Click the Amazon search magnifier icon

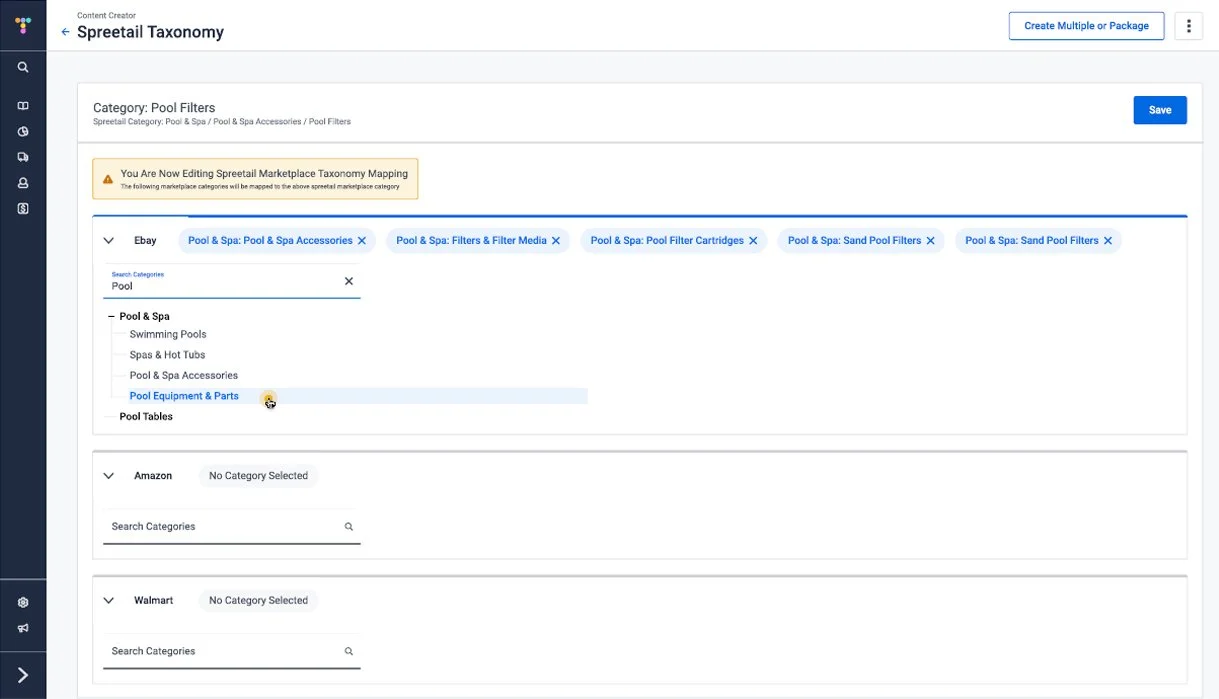coord(349,527)
